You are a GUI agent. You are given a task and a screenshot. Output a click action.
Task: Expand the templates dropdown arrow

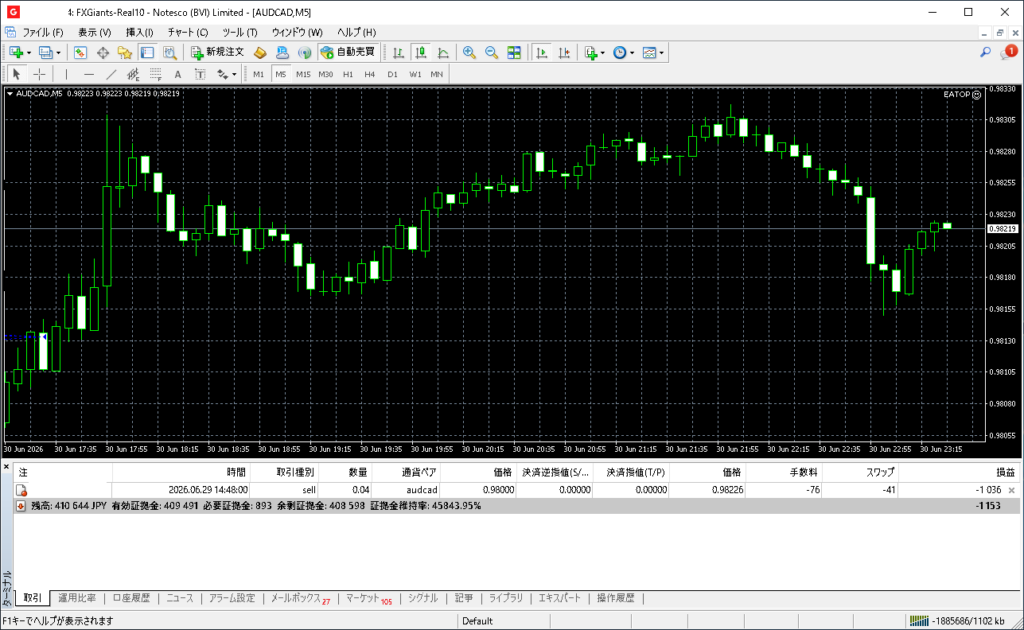[662, 53]
